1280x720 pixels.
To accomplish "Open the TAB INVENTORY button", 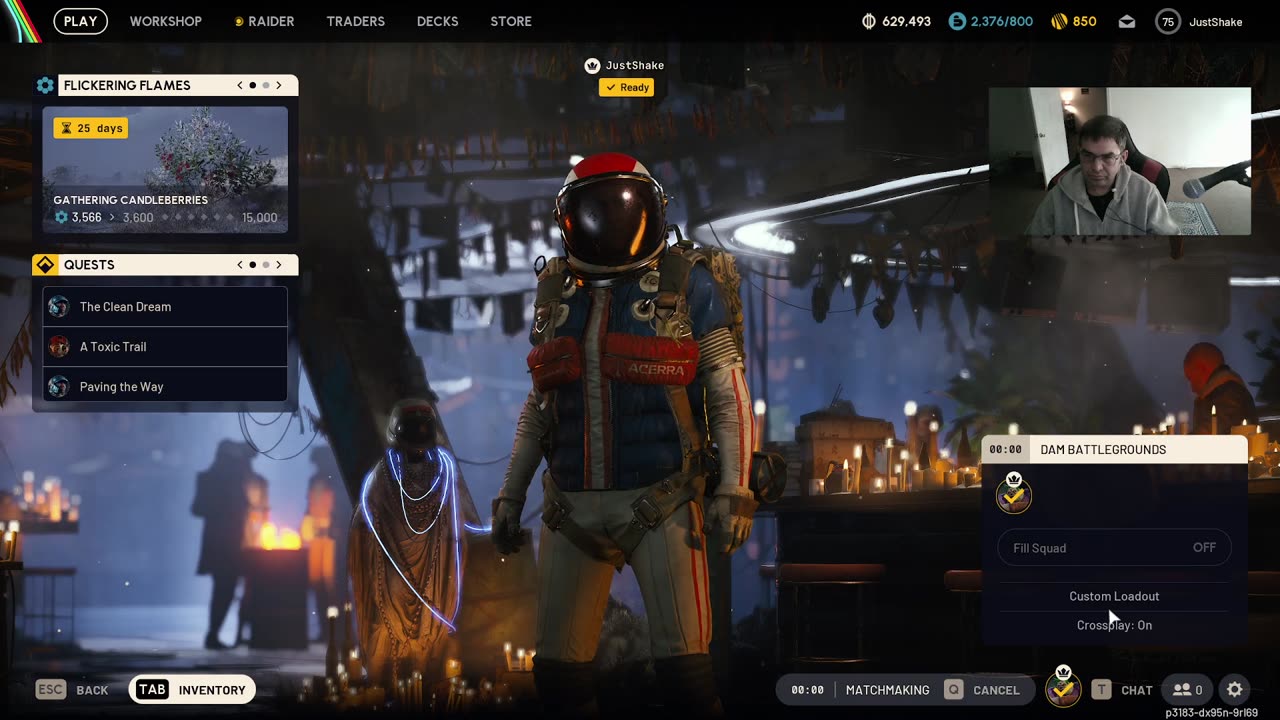I will pos(192,690).
